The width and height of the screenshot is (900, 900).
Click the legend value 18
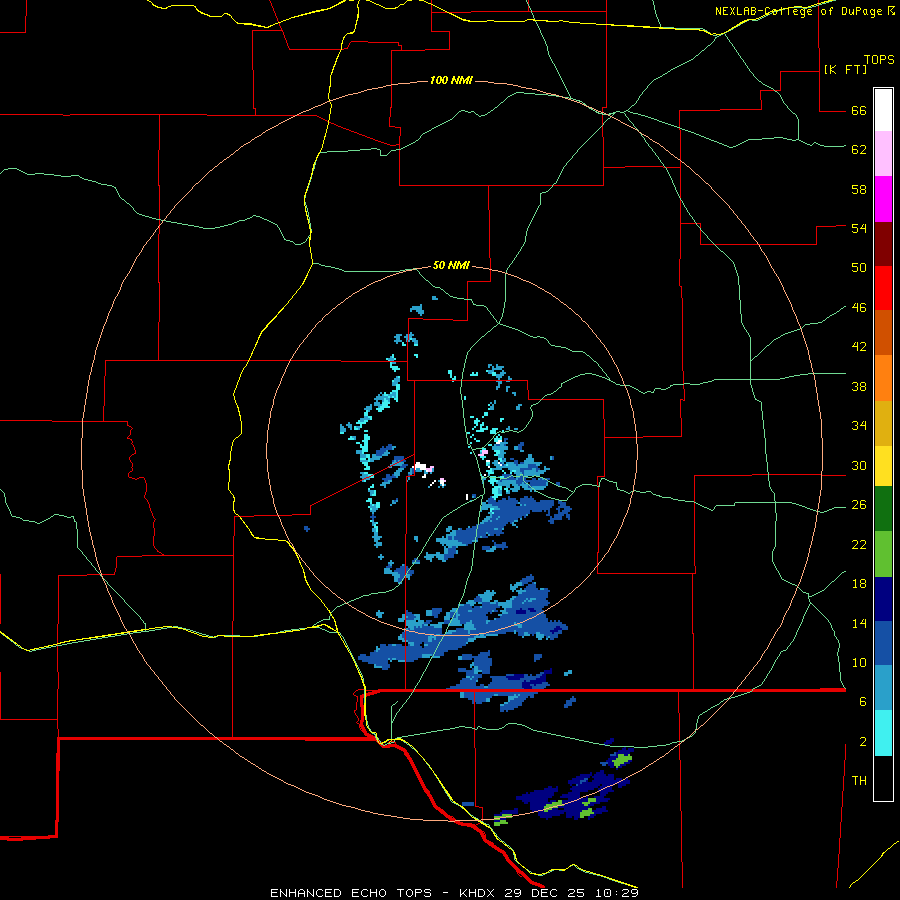pyautogui.click(x=859, y=584)
